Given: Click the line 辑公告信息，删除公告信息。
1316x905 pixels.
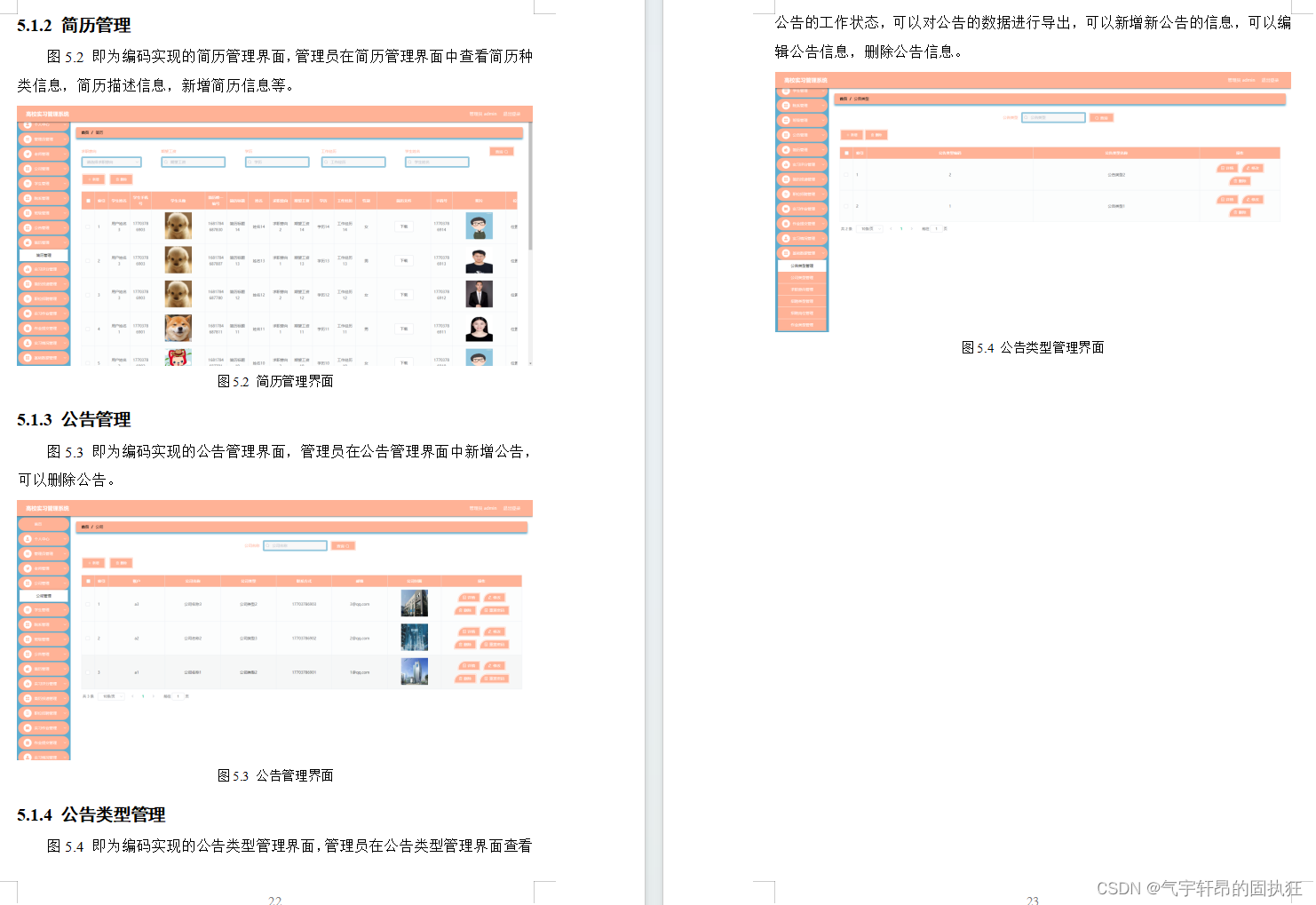Looking at the screenshot, I should 868,52.
